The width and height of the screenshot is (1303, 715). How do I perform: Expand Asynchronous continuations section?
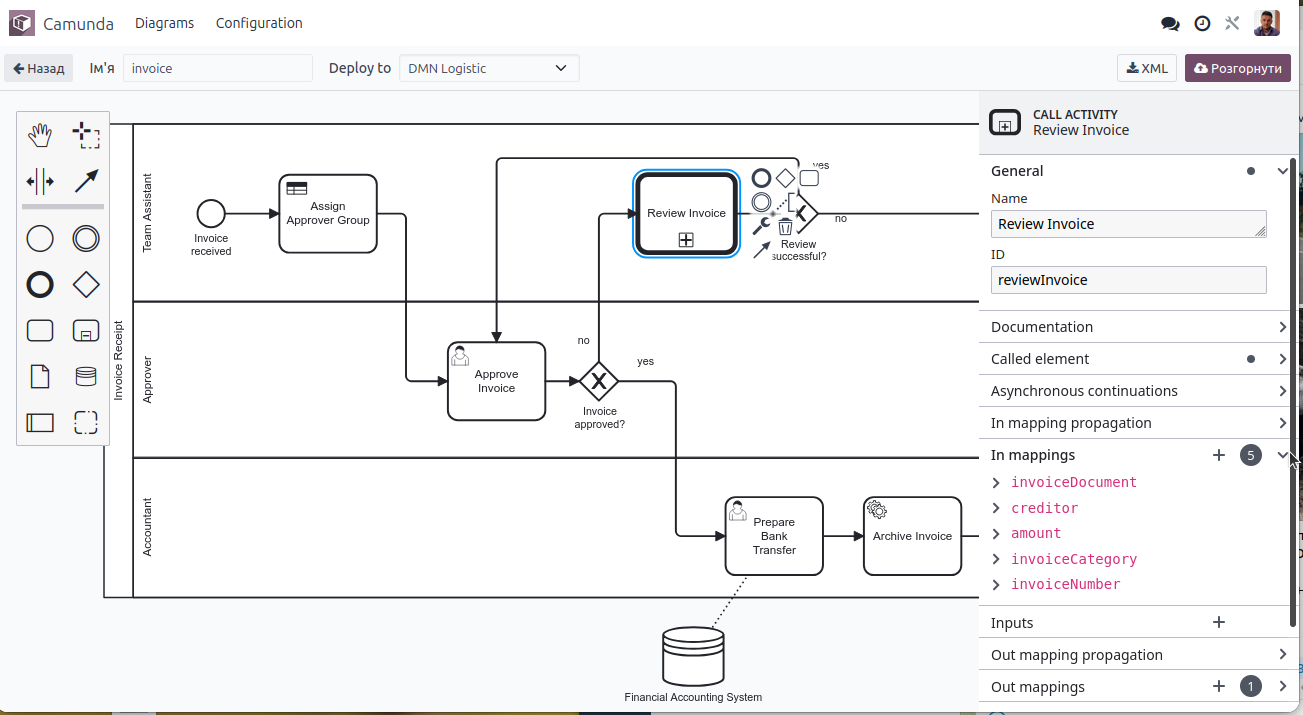1283,391
